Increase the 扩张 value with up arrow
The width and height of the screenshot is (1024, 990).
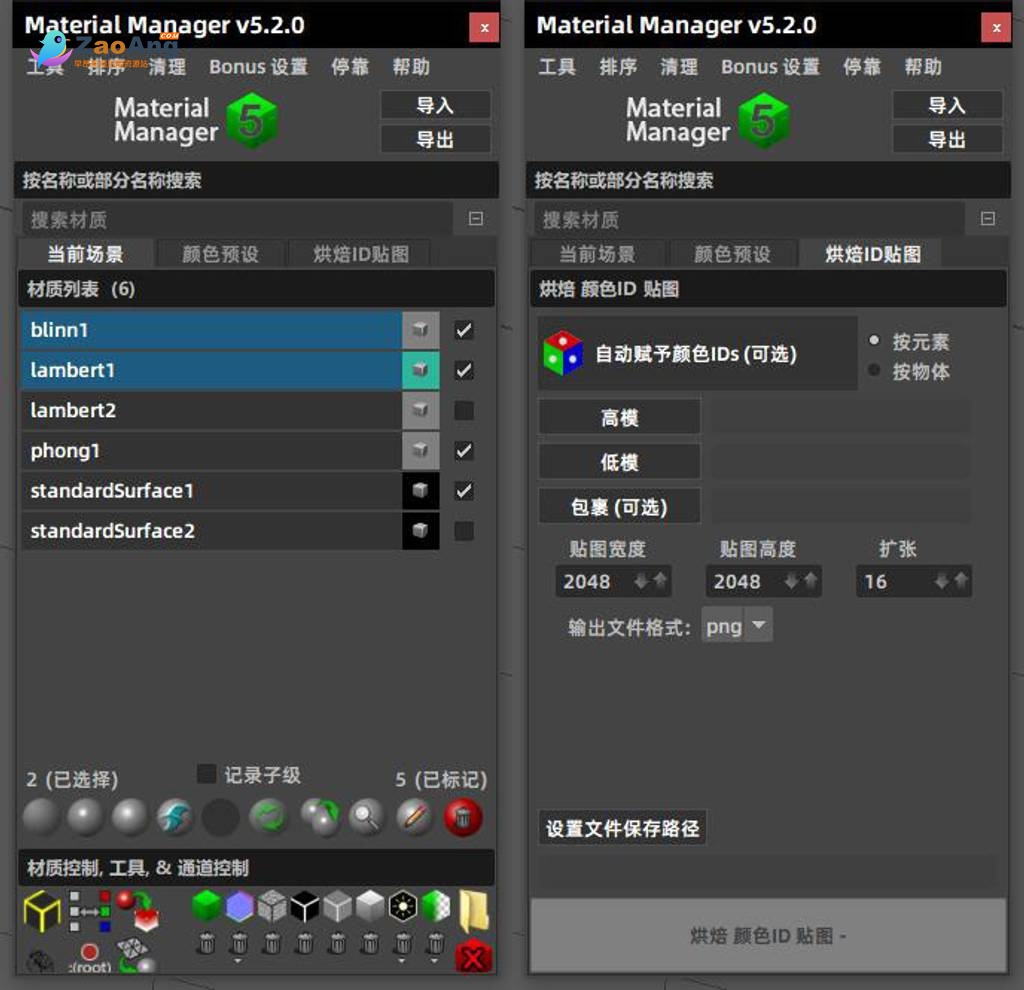[961, 580]
